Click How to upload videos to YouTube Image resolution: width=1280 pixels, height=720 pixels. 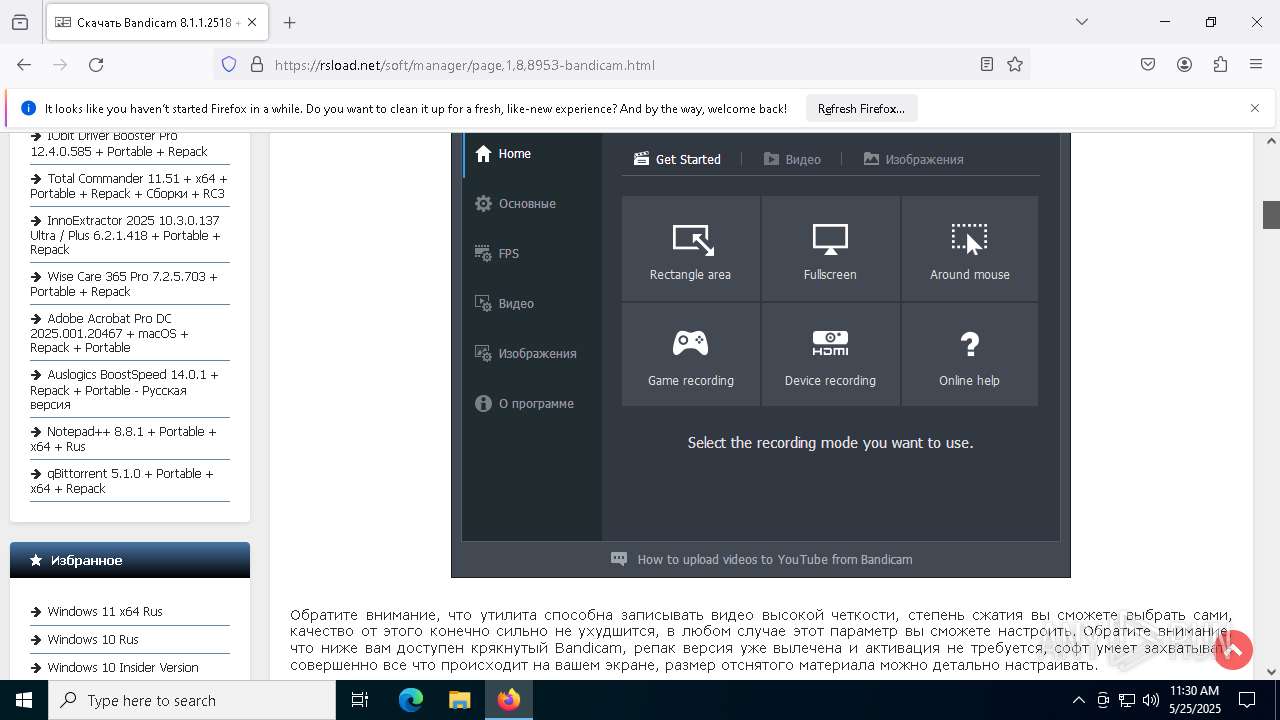pyautogui.click(x=775, y=559)
